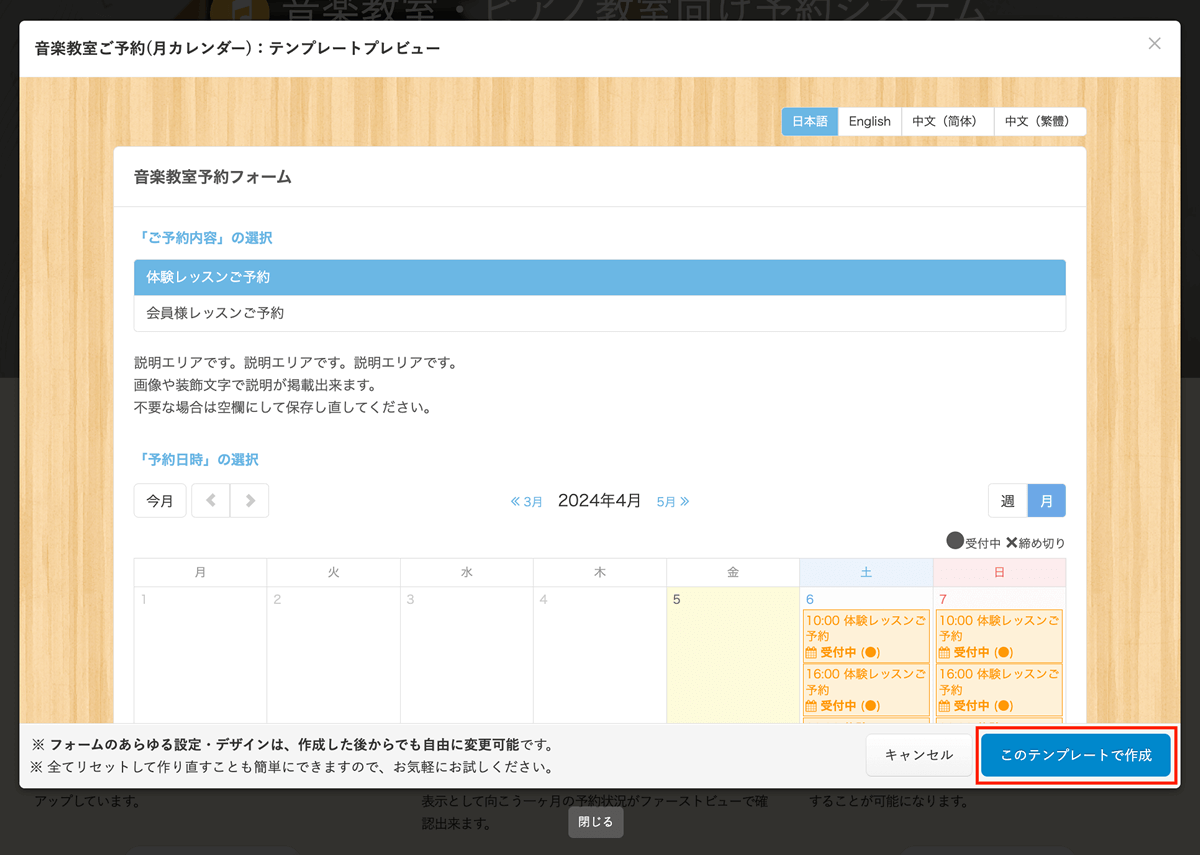This screenshot has height=855, width=1200.
Task: Click the next month arrow button
Action: [x=250, y=501]
